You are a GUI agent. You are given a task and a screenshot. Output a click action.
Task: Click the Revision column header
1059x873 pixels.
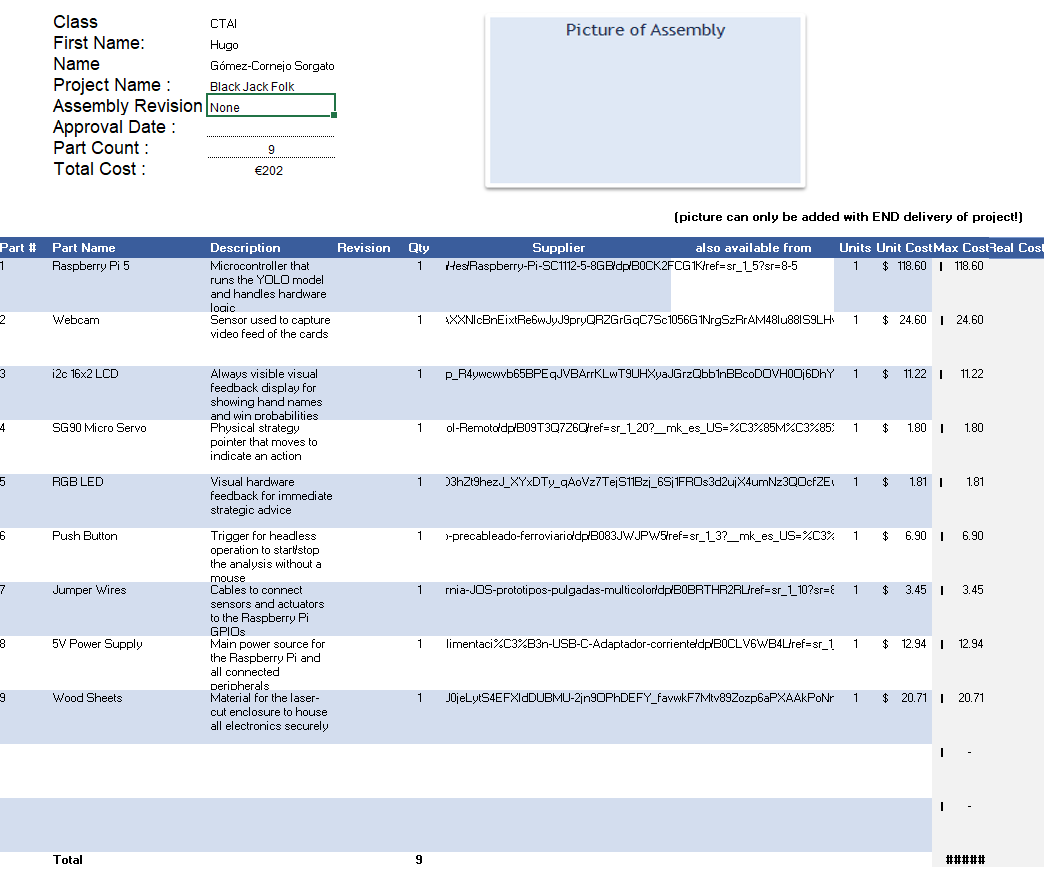click(364, 248)
